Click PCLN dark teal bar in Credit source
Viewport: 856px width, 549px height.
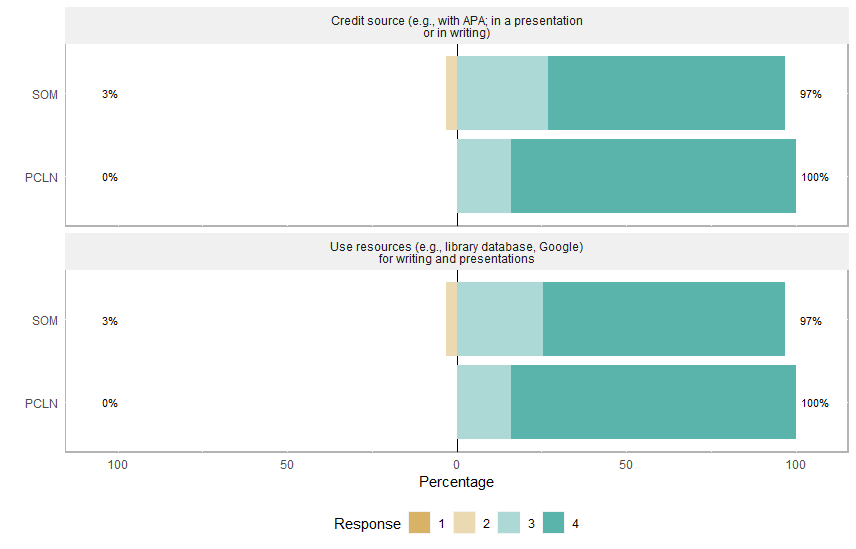[653, 177]
